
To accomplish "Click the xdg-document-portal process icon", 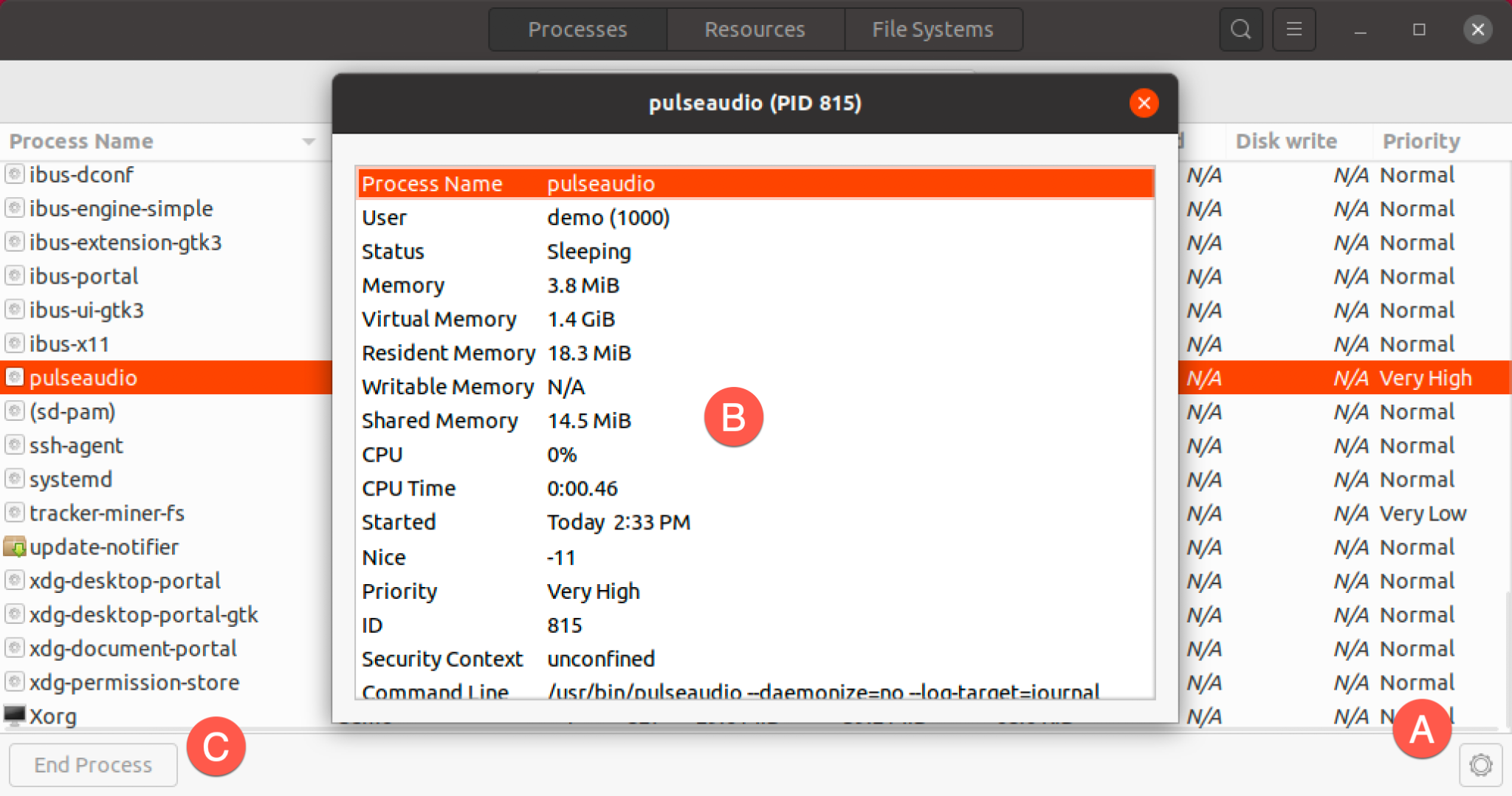I will click(14, 648).
